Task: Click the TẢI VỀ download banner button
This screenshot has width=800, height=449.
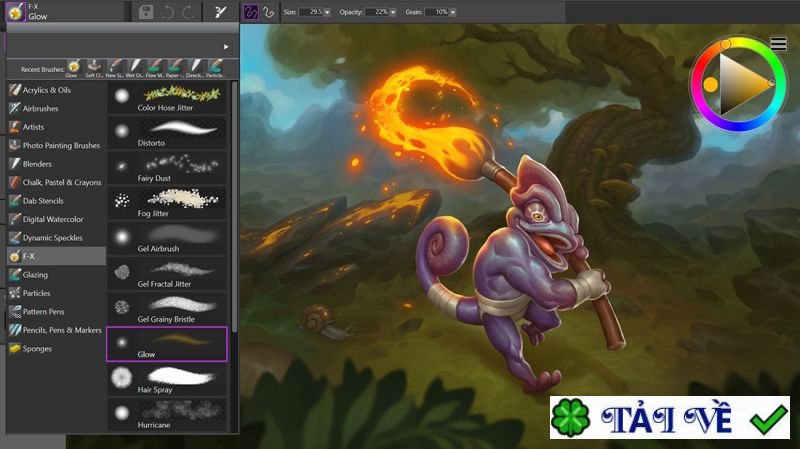Action: click(669, 417)
